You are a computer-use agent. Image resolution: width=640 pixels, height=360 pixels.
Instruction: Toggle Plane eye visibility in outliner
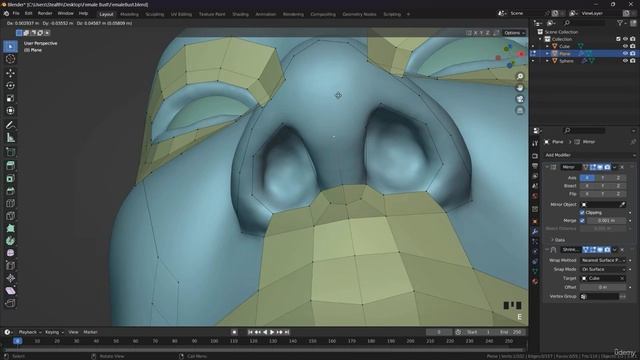click(625, 53)
